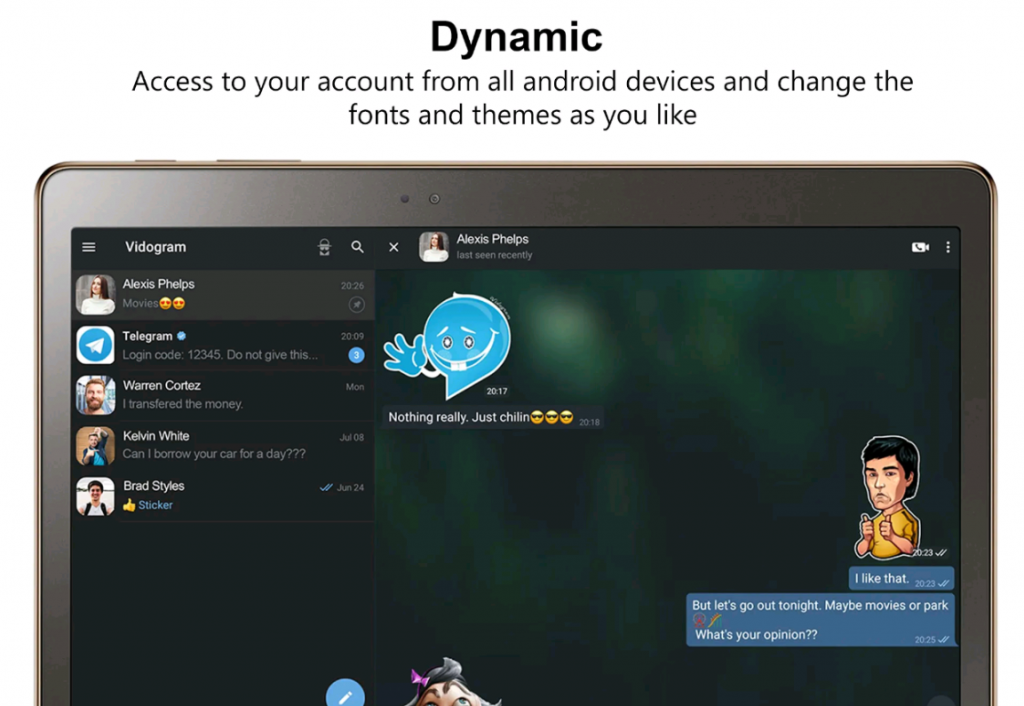Click the 'Can I borrow your car' preview
Image resolution: width=1024 pixels, height=706 pixels.
[214, 454]
